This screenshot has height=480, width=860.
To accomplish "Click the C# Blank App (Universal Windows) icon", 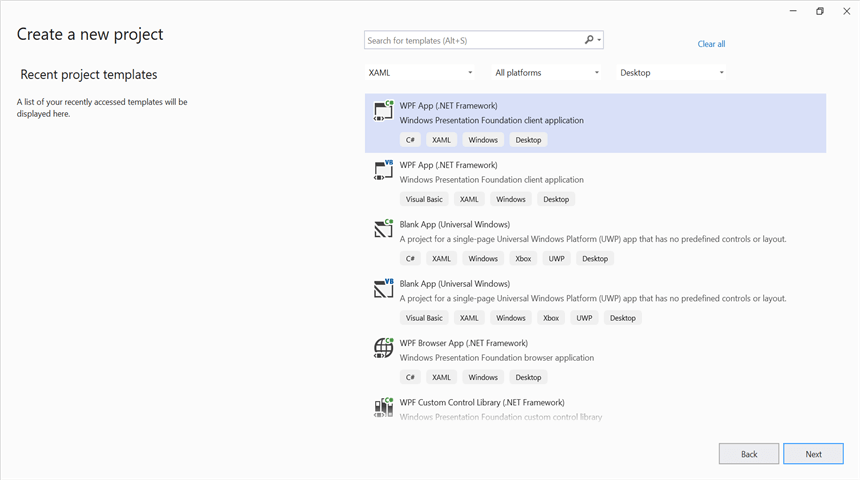I will coord(383,229).
